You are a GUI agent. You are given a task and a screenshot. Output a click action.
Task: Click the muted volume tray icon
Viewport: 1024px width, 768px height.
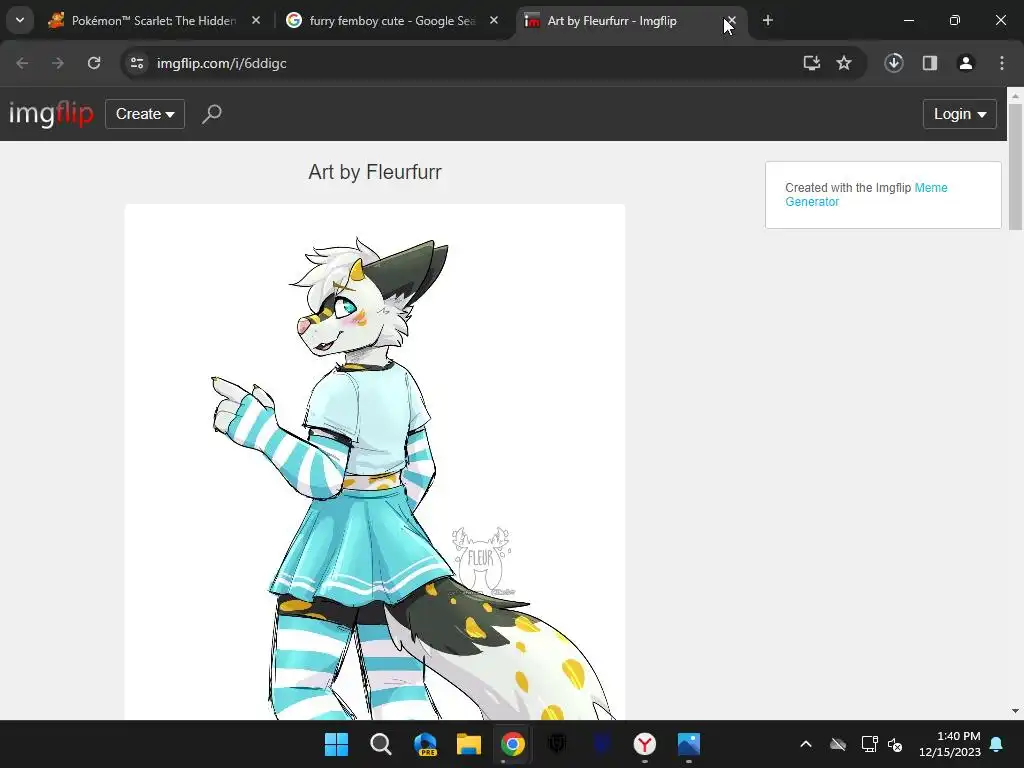point(895,744)
